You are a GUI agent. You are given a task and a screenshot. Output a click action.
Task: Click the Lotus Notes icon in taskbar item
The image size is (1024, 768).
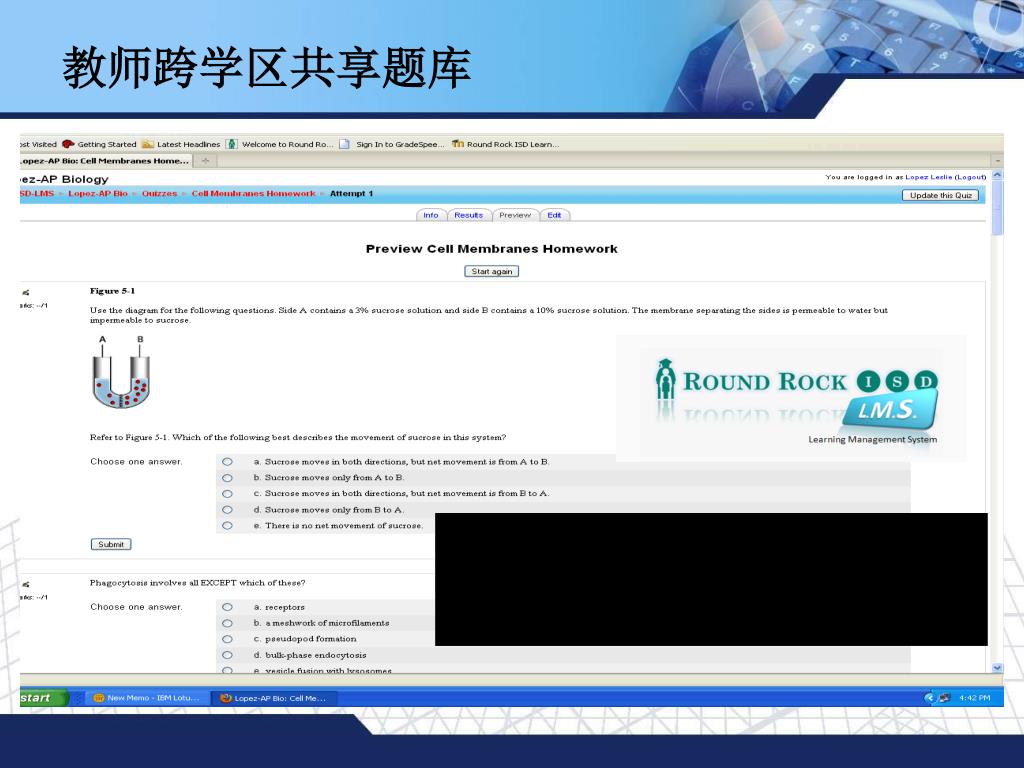pyautogui.click(x=99, y=698)
